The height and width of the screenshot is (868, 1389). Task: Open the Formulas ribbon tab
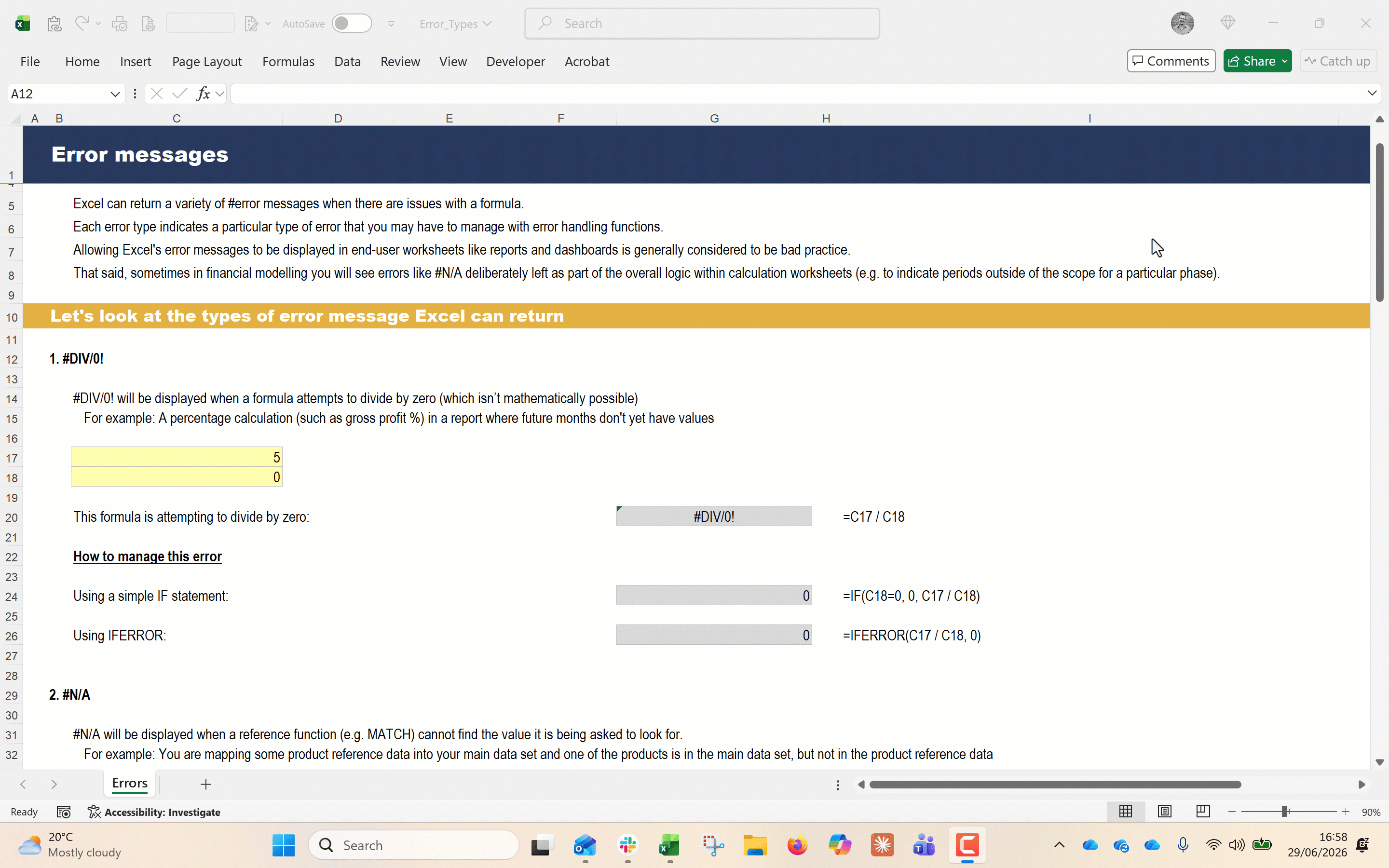[288, 61]
